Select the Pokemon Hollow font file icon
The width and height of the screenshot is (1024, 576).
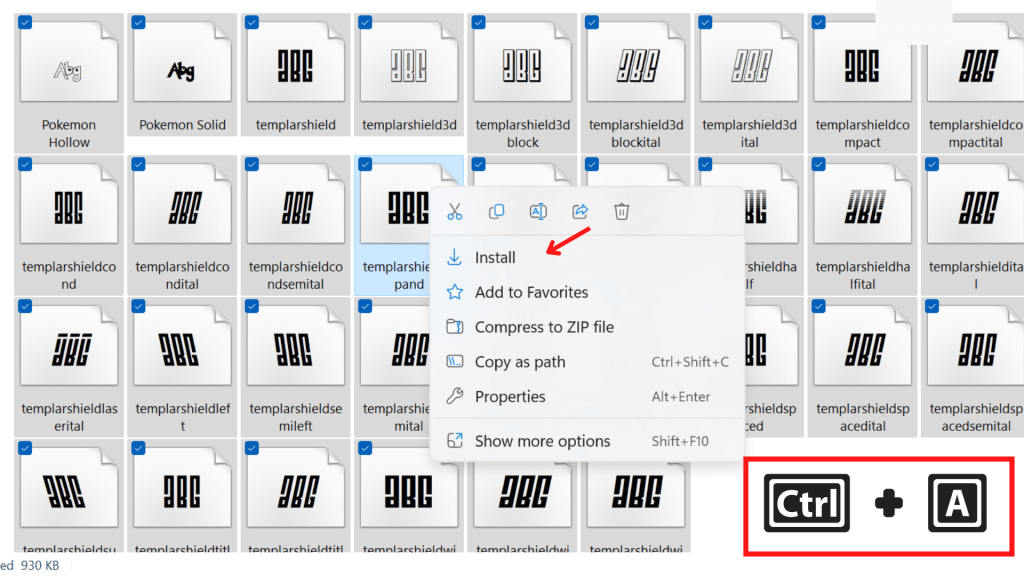tap(69, 62)
